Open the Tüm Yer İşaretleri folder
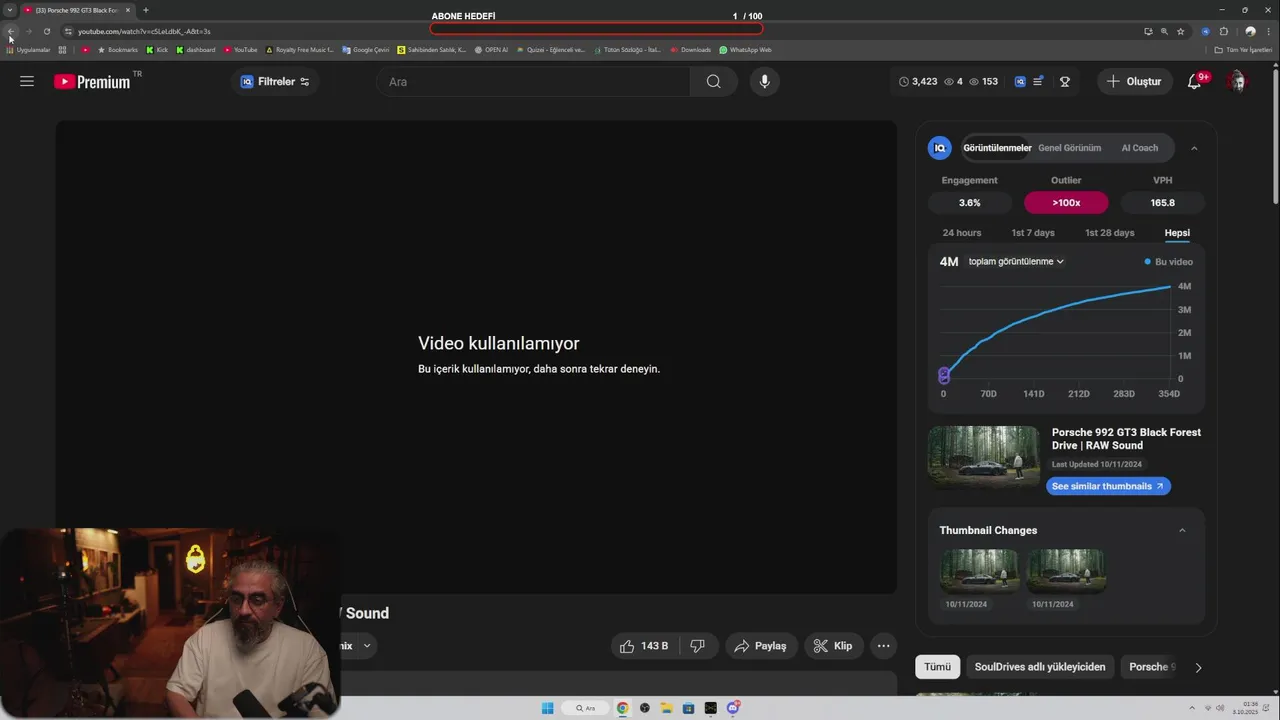This screenshot has height=720, width=1280. (x=1243, y=49)
